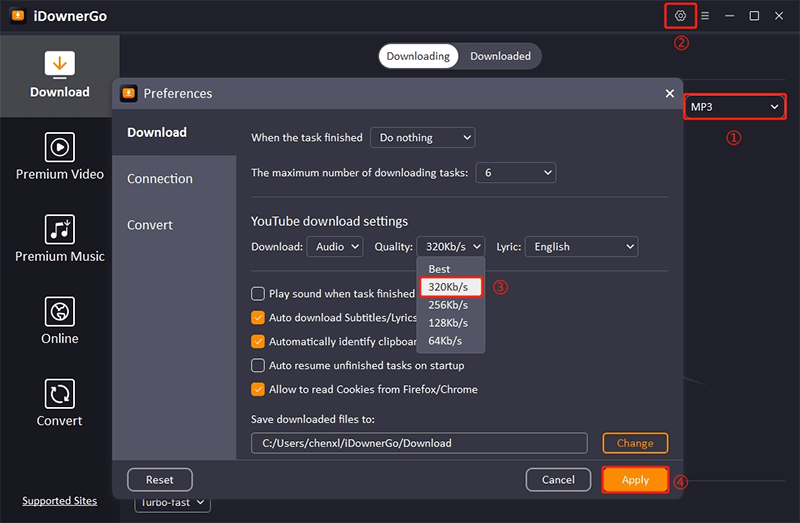Switch to the Downloaded tab
800x523 pixels.
500,56
